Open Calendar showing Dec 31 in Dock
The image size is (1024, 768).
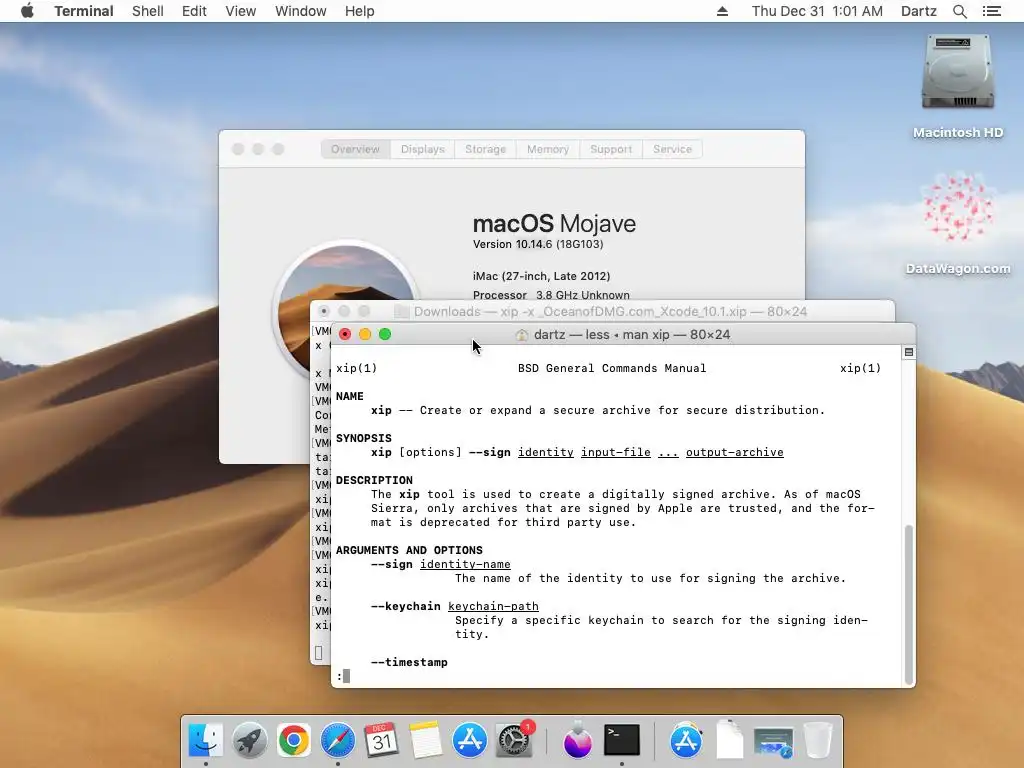click(x=381, y=740)
